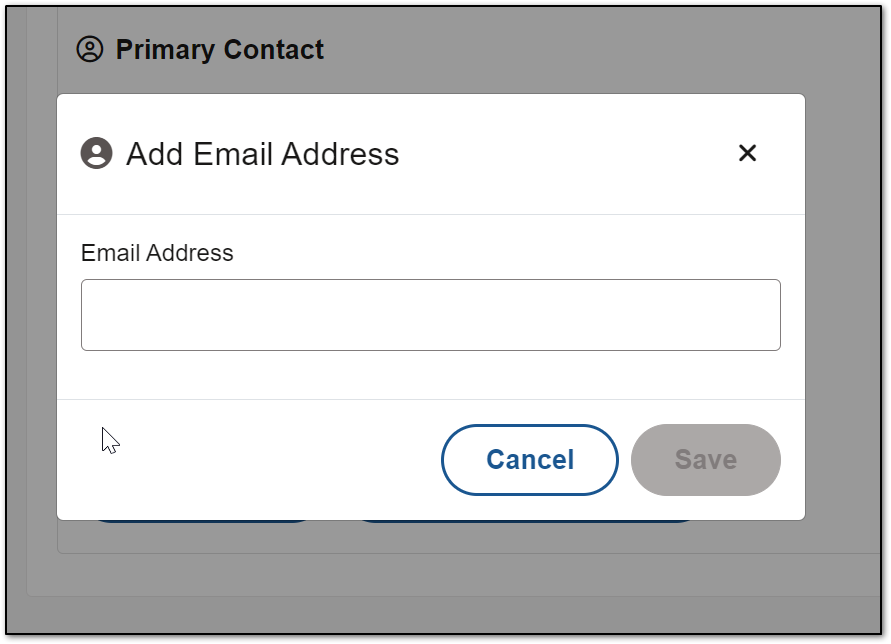Close the Add Email Address dialog
The height and width of the screenshot is (644, 891).
pos(747,153)
